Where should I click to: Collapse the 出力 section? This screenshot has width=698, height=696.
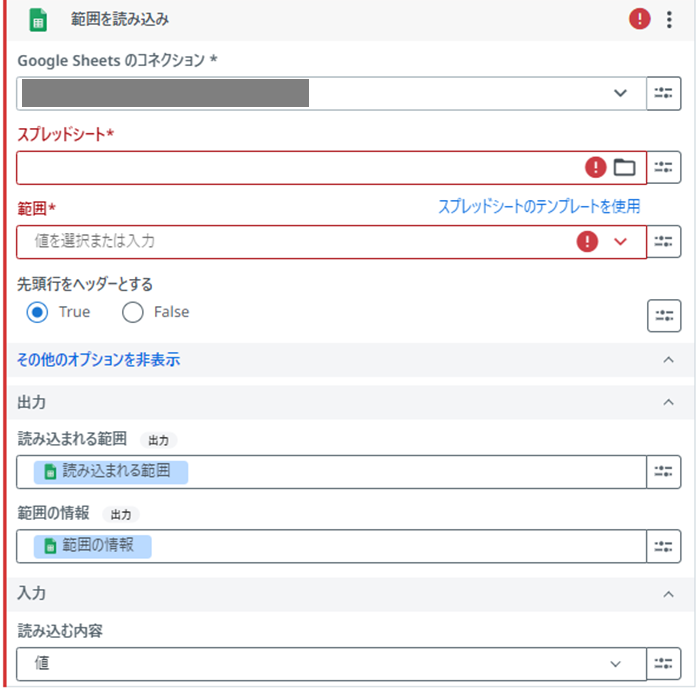click(x=668, y=402)
